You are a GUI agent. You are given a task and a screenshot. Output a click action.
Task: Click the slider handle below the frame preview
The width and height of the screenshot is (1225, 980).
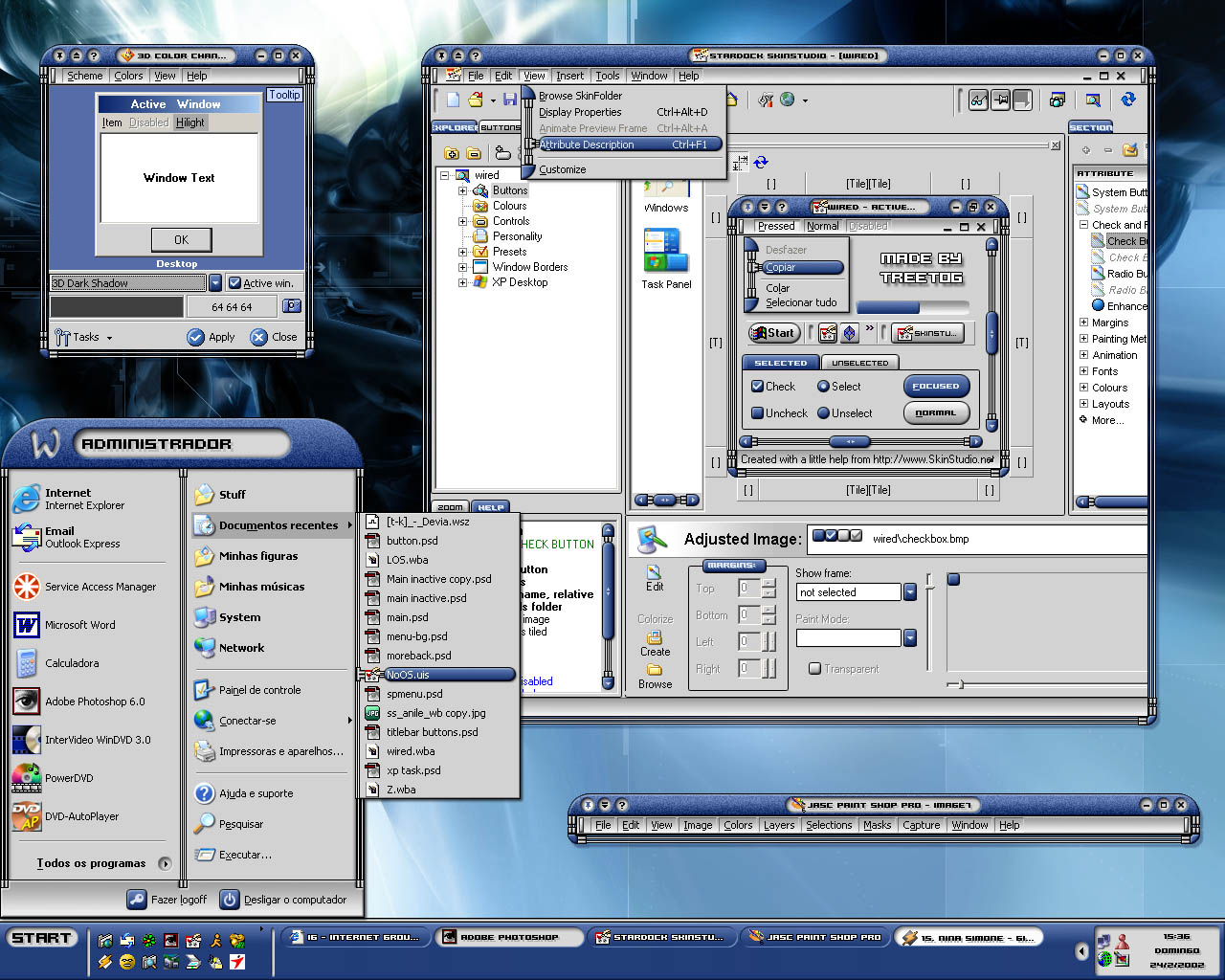(x=960, y=684)
